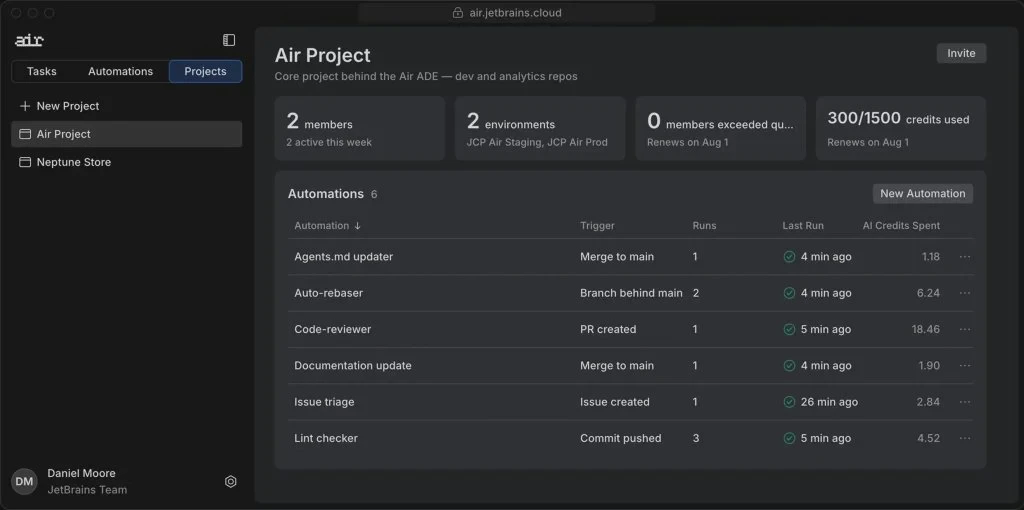Image resolution: width=1024 pixels, height=510 pixels.
Task: Open the Code-reviewer automation
Action: pos(332,329)
